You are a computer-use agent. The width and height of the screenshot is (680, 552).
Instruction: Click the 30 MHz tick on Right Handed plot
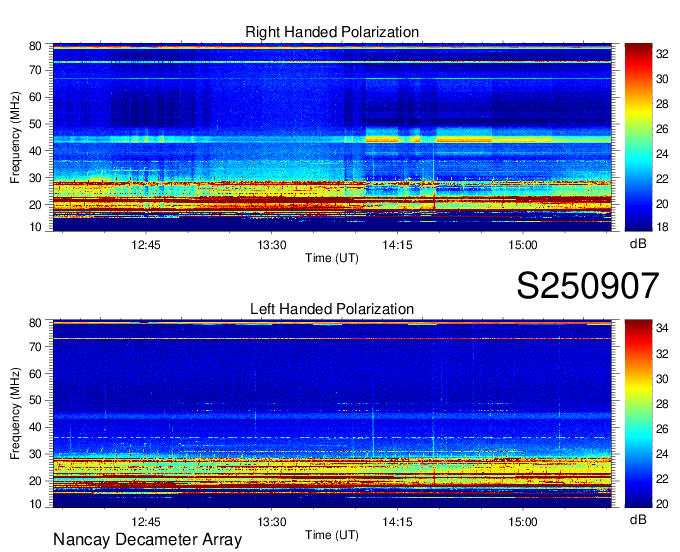(35, 178)
